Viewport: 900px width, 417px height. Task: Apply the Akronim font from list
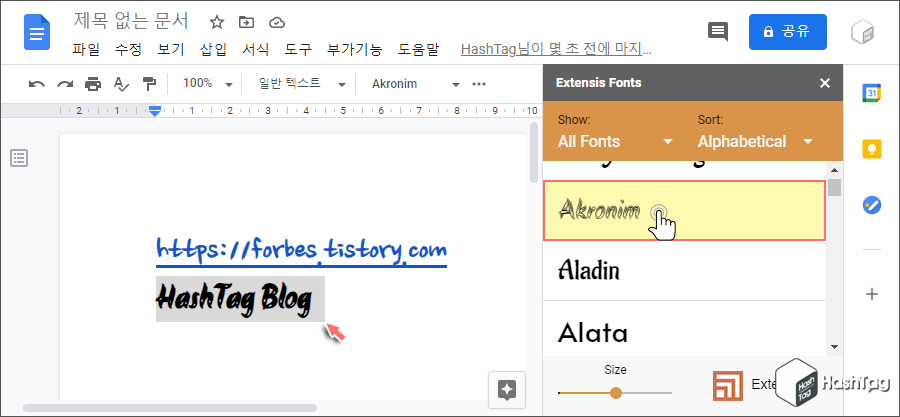pos(684,211)
